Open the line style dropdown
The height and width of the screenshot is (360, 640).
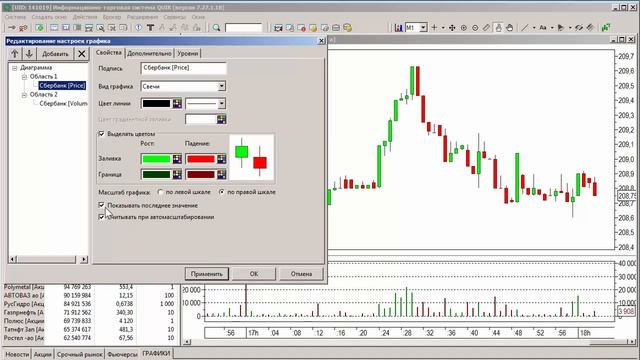[x=222, y=103]
